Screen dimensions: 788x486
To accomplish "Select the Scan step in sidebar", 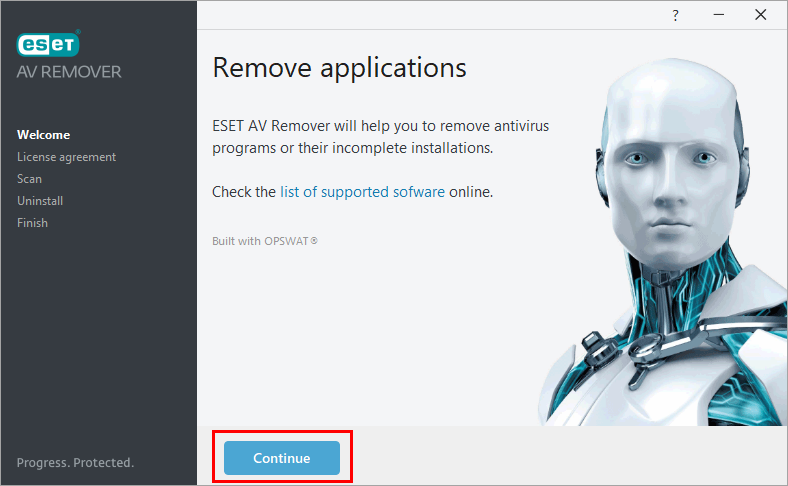I will pos(29,179).
